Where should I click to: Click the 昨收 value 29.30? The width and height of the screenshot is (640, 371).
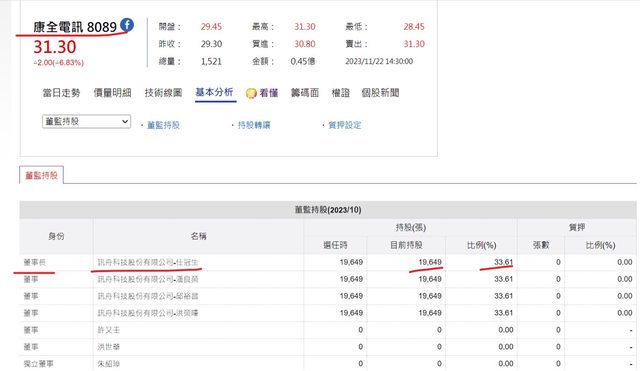pyautogui.click(x=211, y=44)
